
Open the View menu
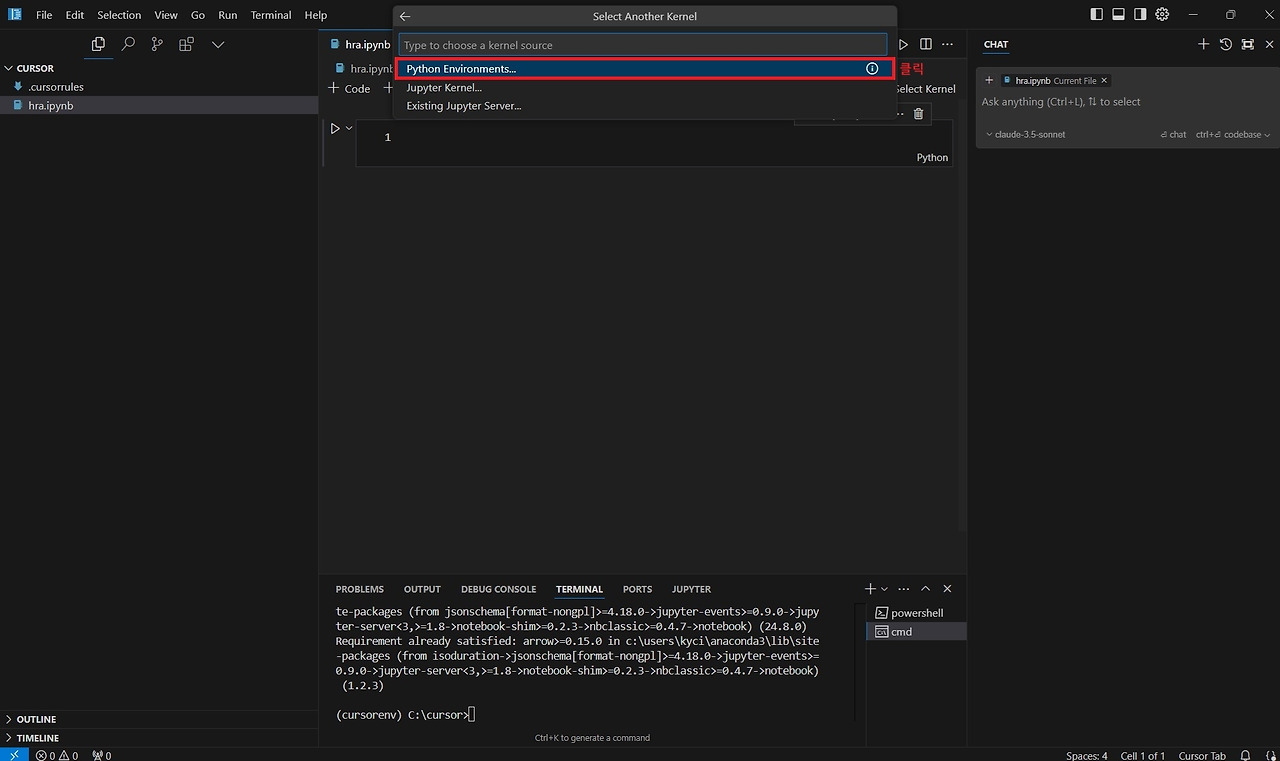click(x=166, y=15)
